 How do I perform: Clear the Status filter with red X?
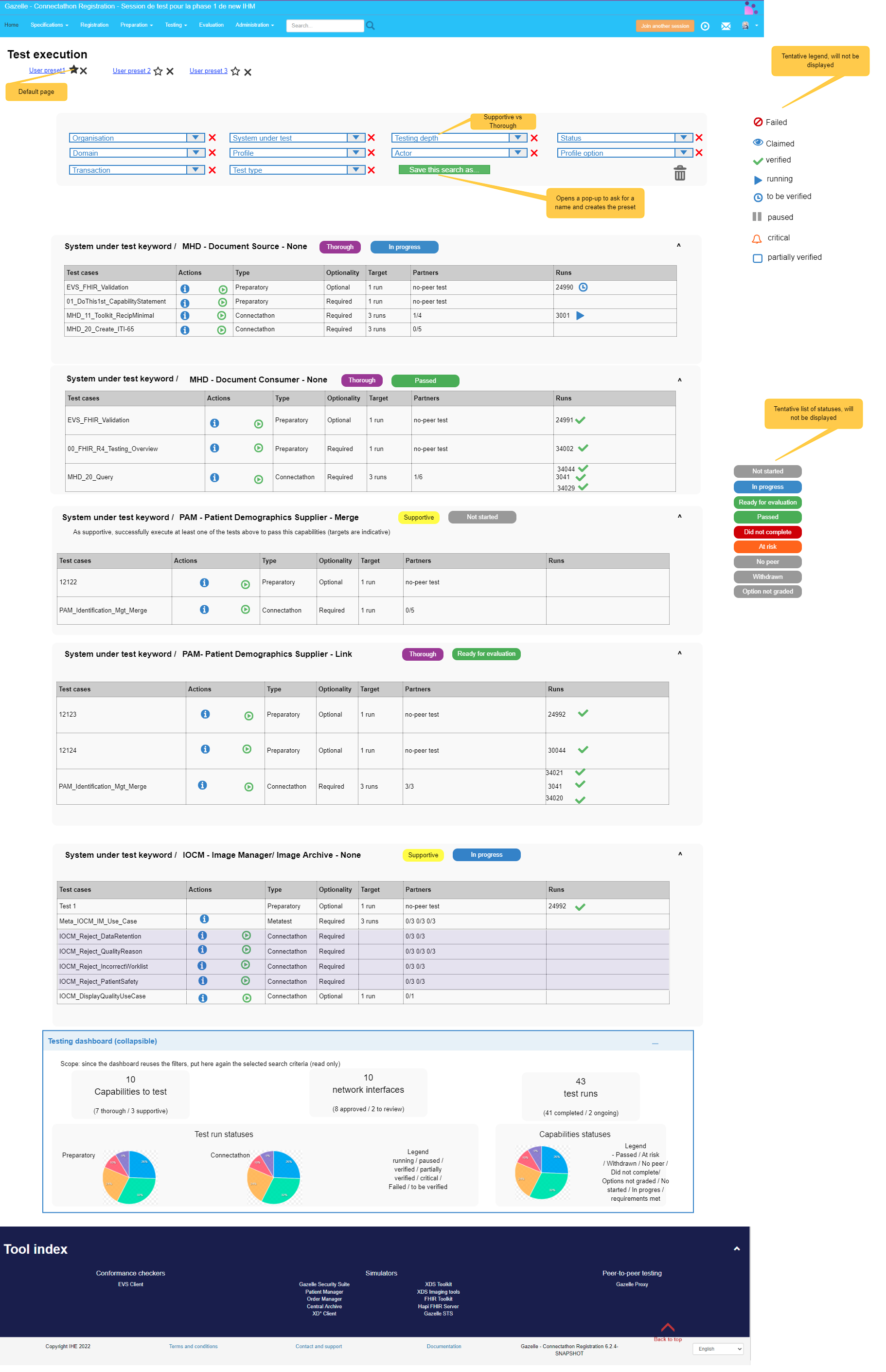tap(699, 138)
